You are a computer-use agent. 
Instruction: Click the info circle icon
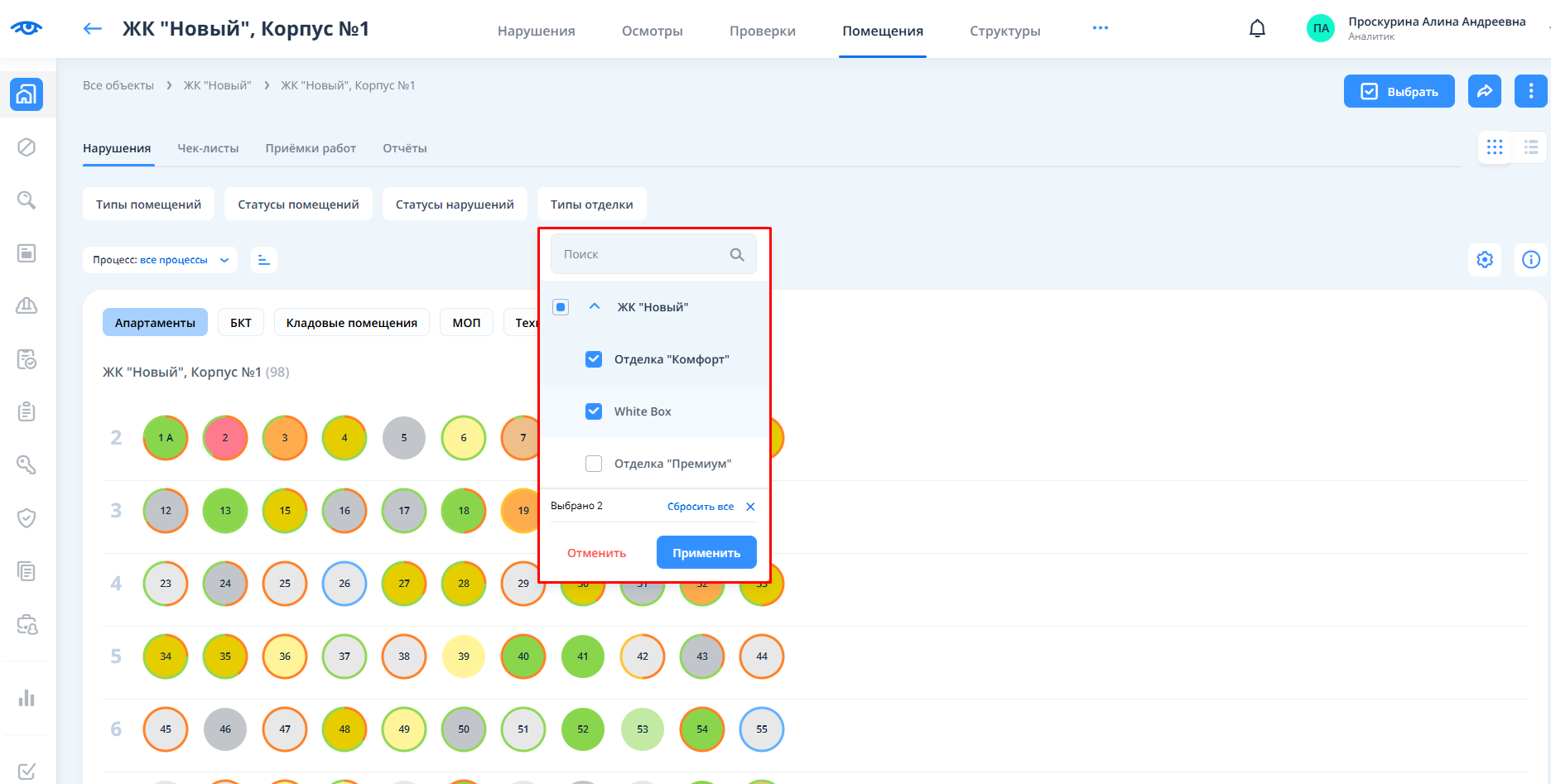1531,260
